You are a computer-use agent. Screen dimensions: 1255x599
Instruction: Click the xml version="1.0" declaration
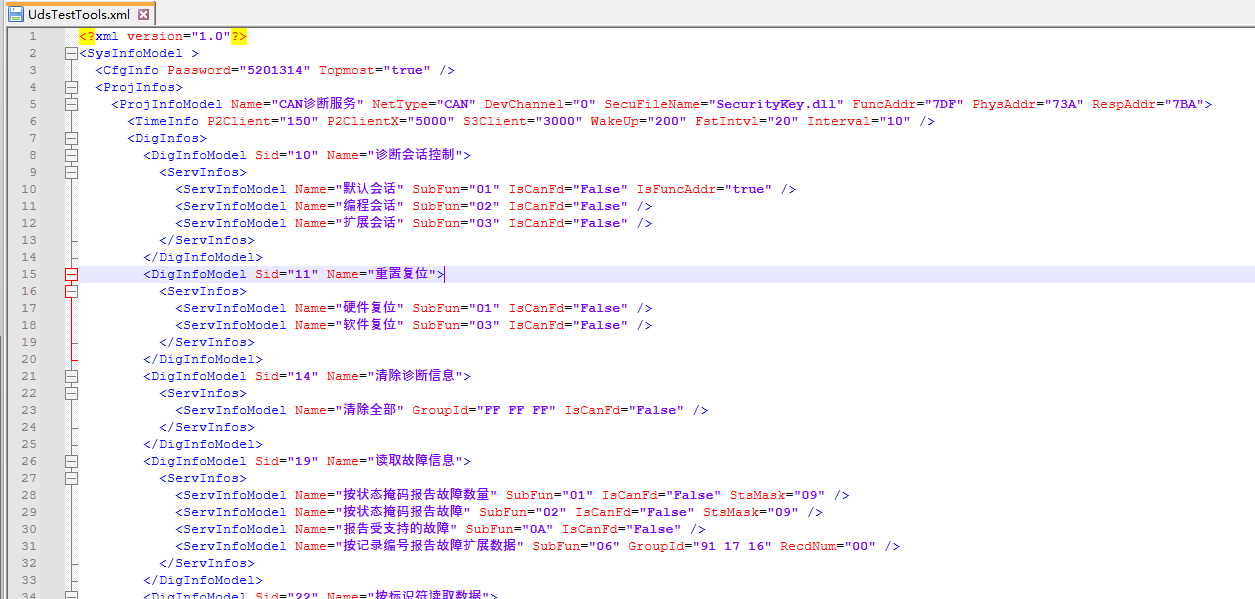tap(163, 36)
